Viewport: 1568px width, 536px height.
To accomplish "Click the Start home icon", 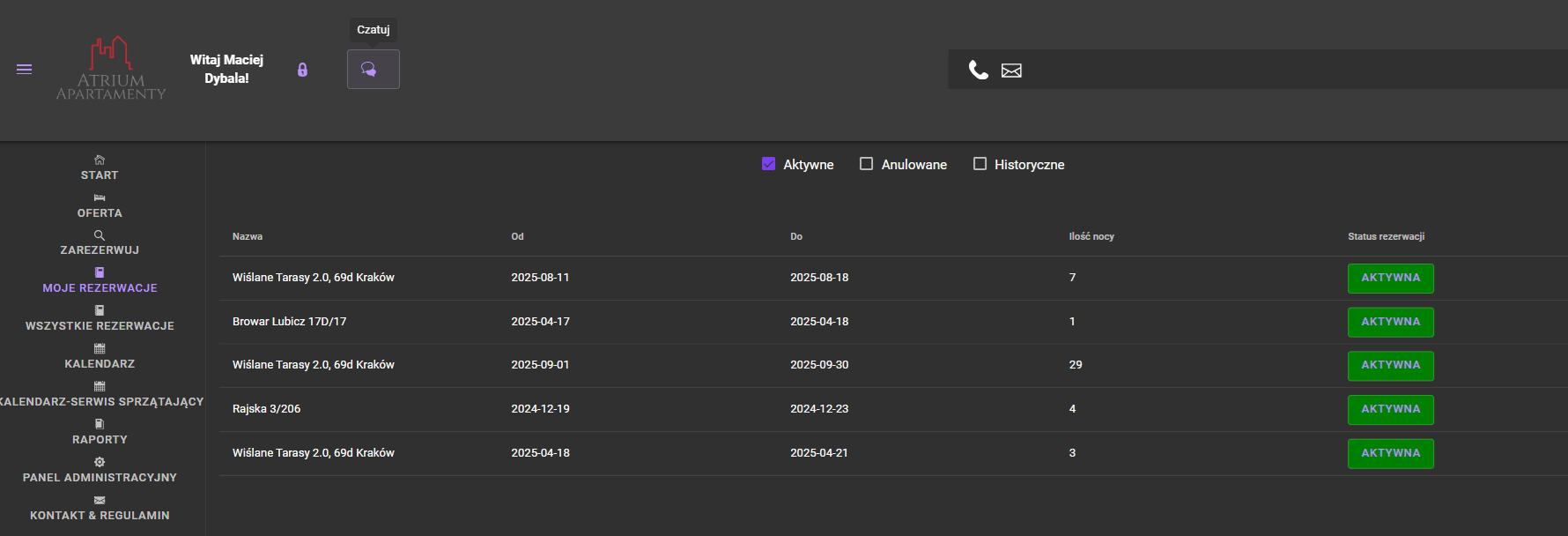I will point(100,160).
